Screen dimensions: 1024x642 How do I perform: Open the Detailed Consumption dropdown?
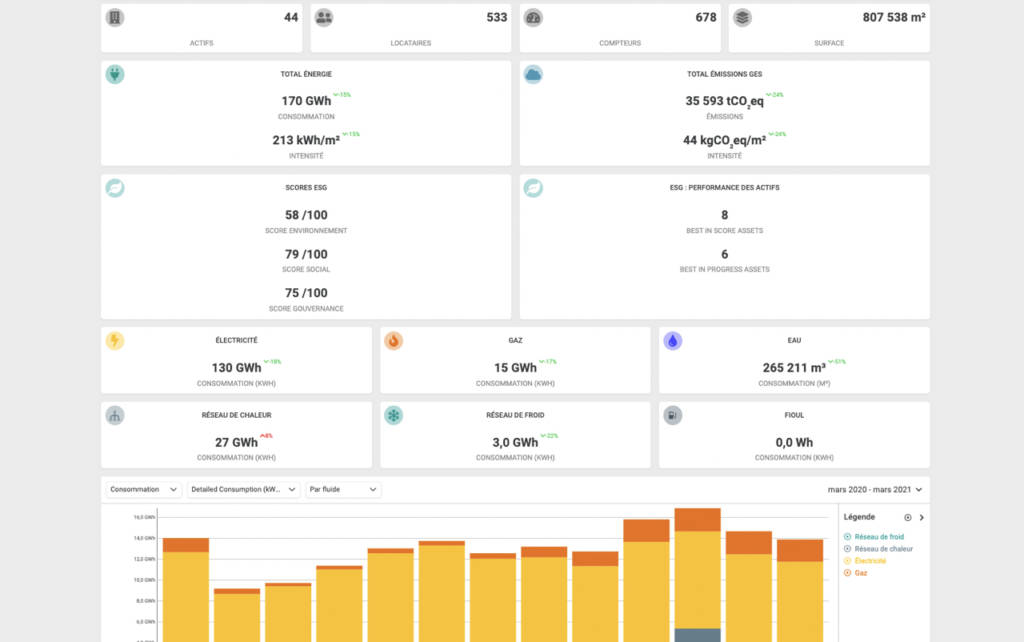tap(243, 490)
